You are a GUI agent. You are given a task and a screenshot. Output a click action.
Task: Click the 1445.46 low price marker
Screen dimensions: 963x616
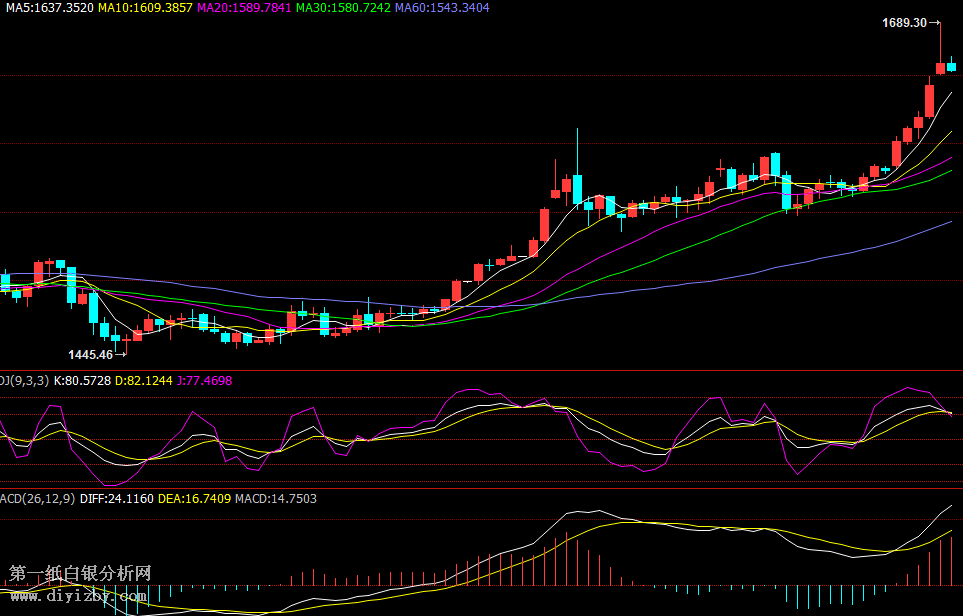tap(90, 354)
